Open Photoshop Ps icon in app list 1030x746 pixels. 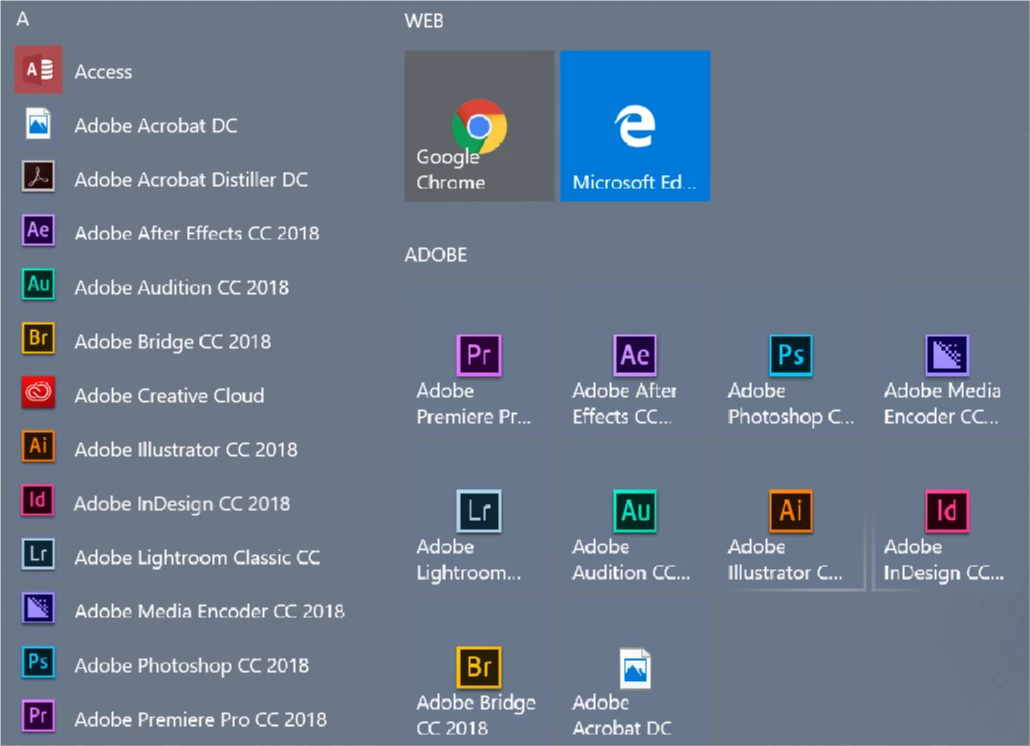pos(38,662)
